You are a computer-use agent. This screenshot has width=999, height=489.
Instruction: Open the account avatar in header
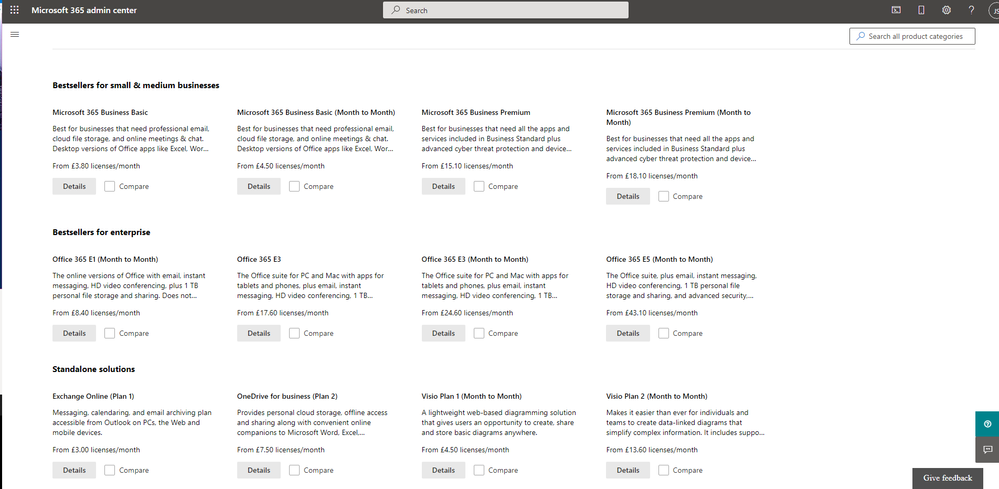pyautogui.click(x=993, y=10)
